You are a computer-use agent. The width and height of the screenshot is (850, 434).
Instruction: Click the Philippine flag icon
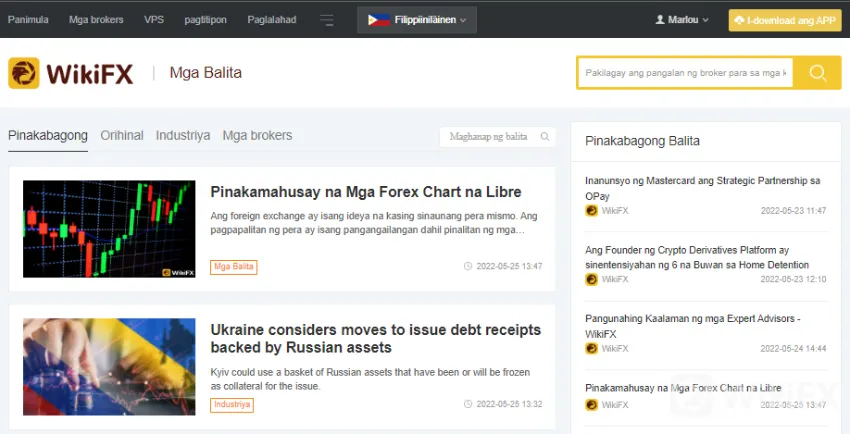click(x=378, y=20)
